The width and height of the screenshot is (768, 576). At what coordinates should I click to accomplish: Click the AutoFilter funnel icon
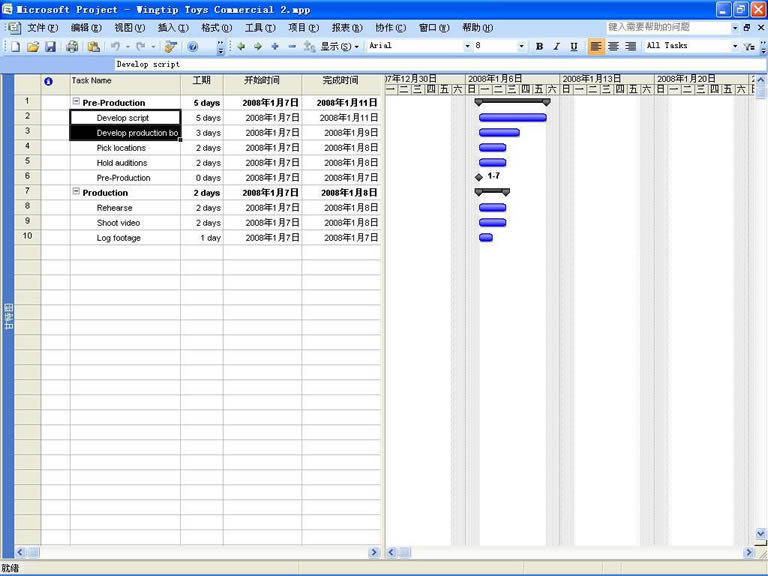[x=748, y=47]
